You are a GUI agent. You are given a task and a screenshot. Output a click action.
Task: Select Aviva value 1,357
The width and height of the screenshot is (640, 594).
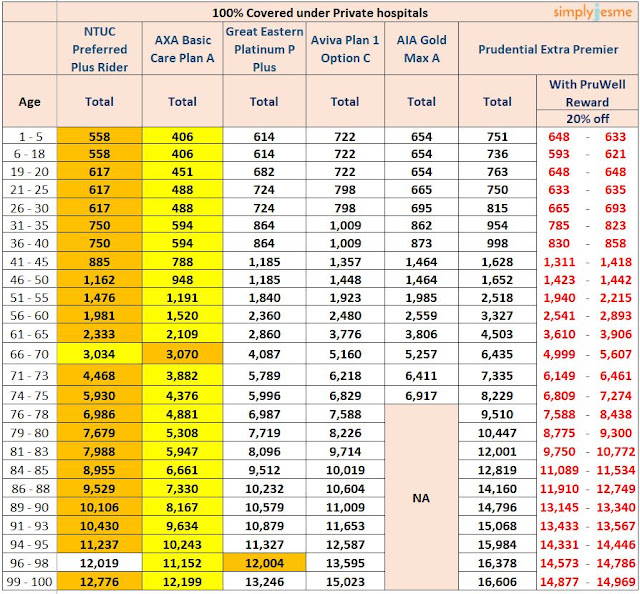[345, 262]
